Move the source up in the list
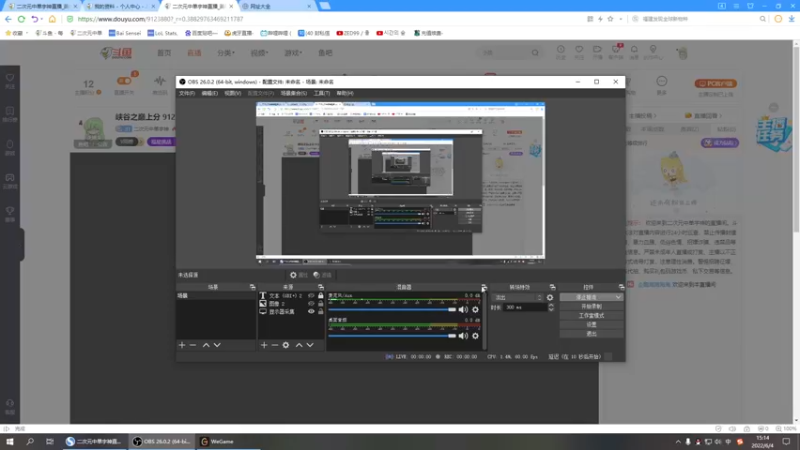800x450 pixels. [299, 345]
